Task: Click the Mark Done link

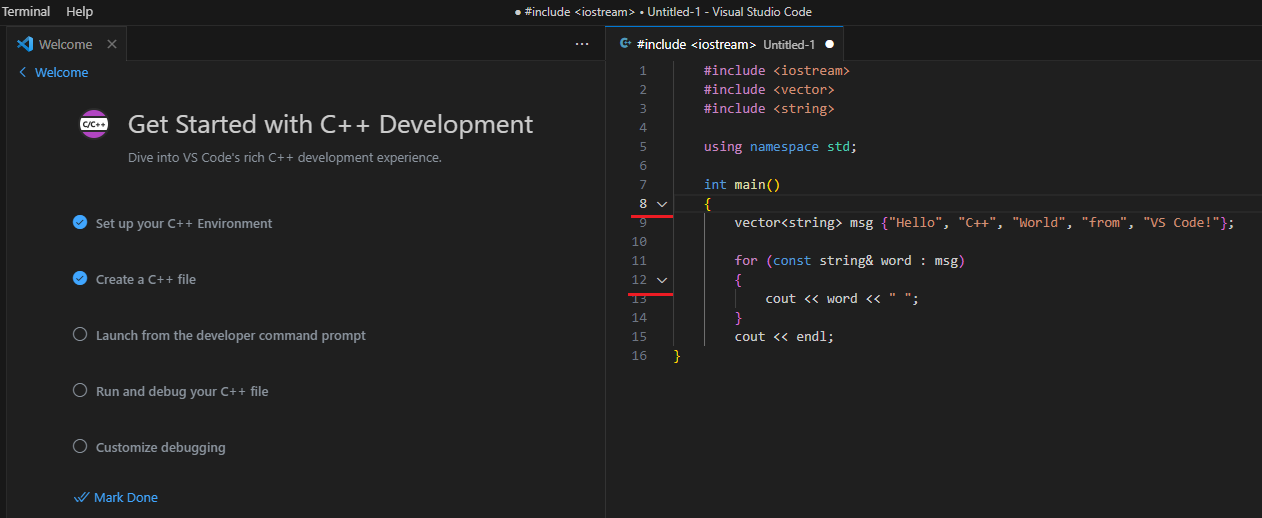Action: pos(116,497)
